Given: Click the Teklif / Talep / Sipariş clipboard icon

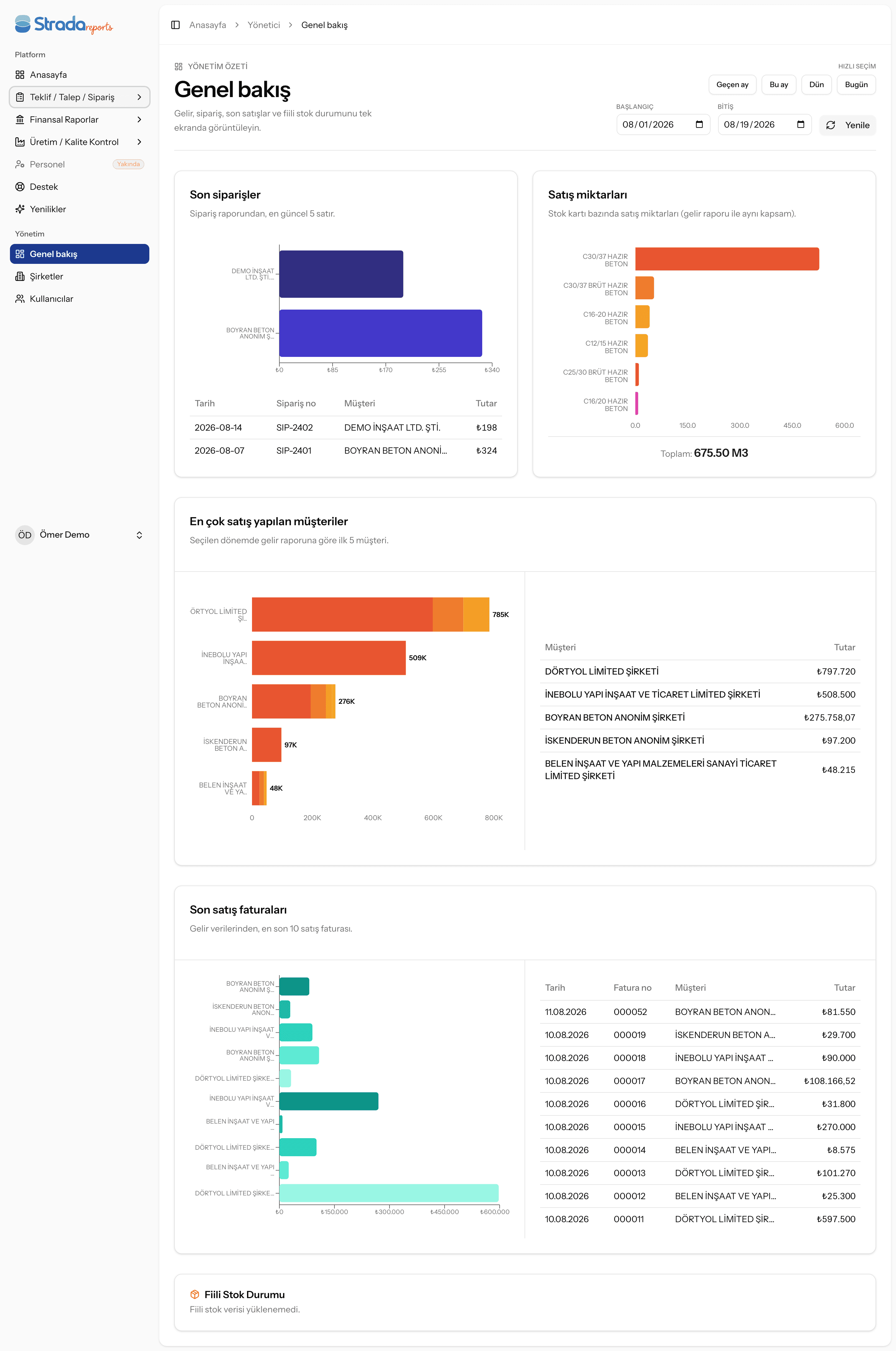Looking at the screenshot, I should (x=20, y=97).
